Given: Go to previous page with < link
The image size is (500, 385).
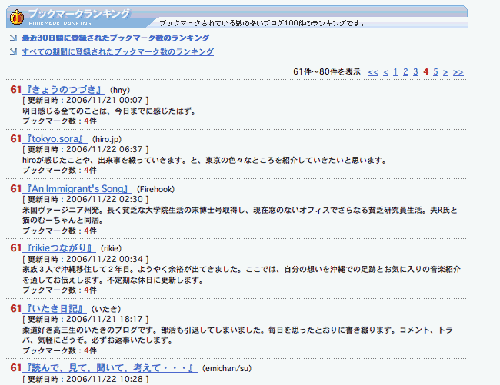Looking at the screenshot, I should pos(386,72).
